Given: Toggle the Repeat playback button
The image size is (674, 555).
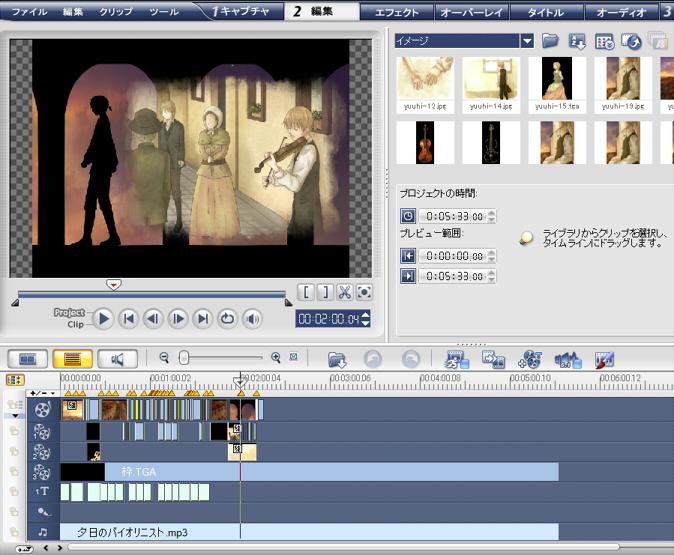Looking at the screenshot, I should point(227,319).
